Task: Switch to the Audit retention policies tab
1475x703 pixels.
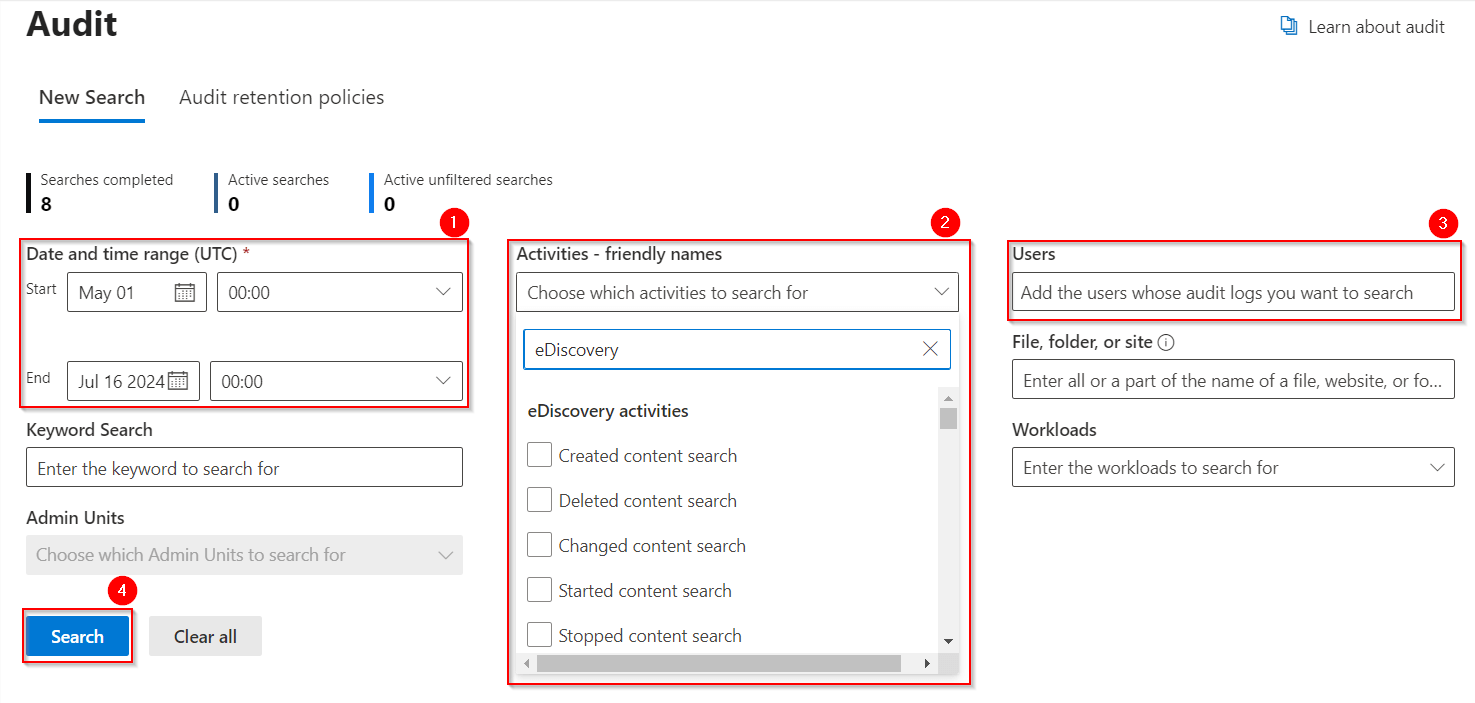Action: coord(281,97)
